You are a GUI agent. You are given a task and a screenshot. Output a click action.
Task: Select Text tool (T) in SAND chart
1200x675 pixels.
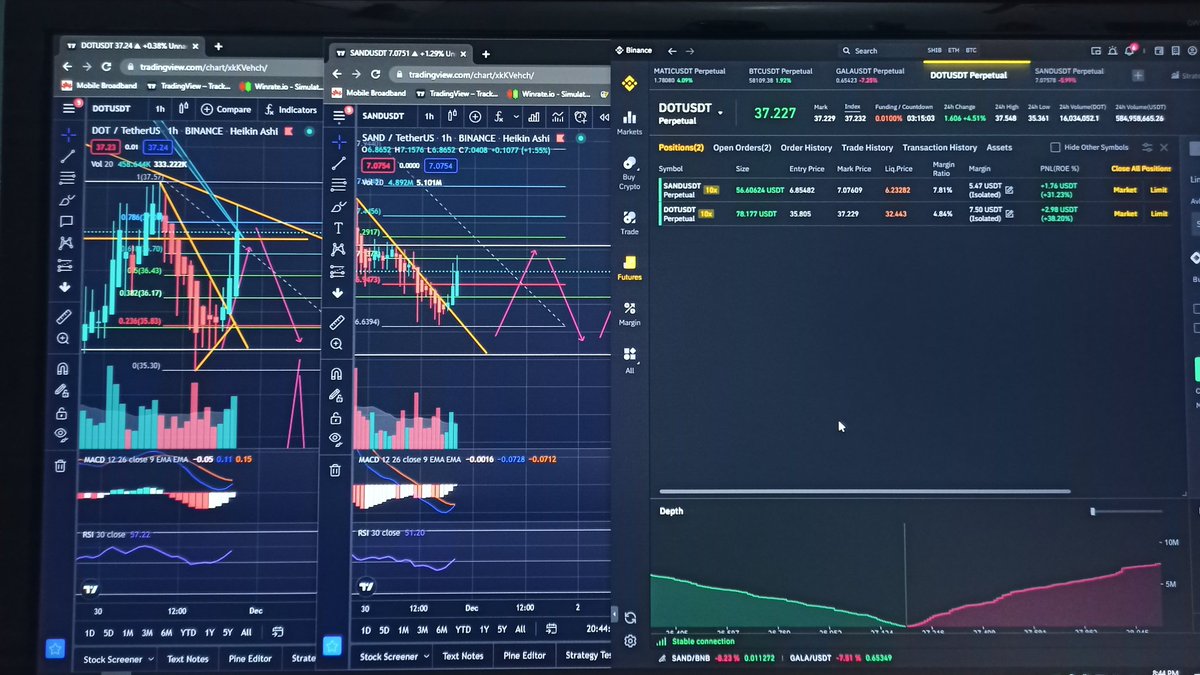tap(339, 228)
